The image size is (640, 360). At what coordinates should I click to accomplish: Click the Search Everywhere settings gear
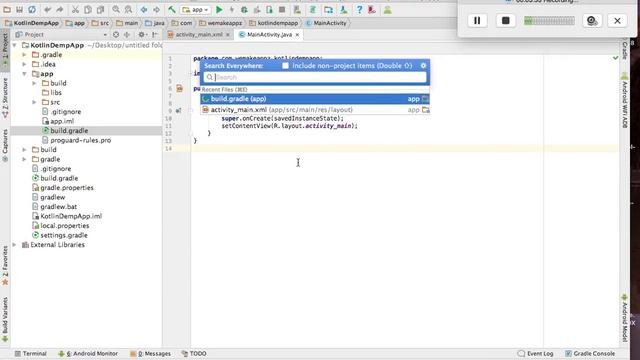(423, 65)
